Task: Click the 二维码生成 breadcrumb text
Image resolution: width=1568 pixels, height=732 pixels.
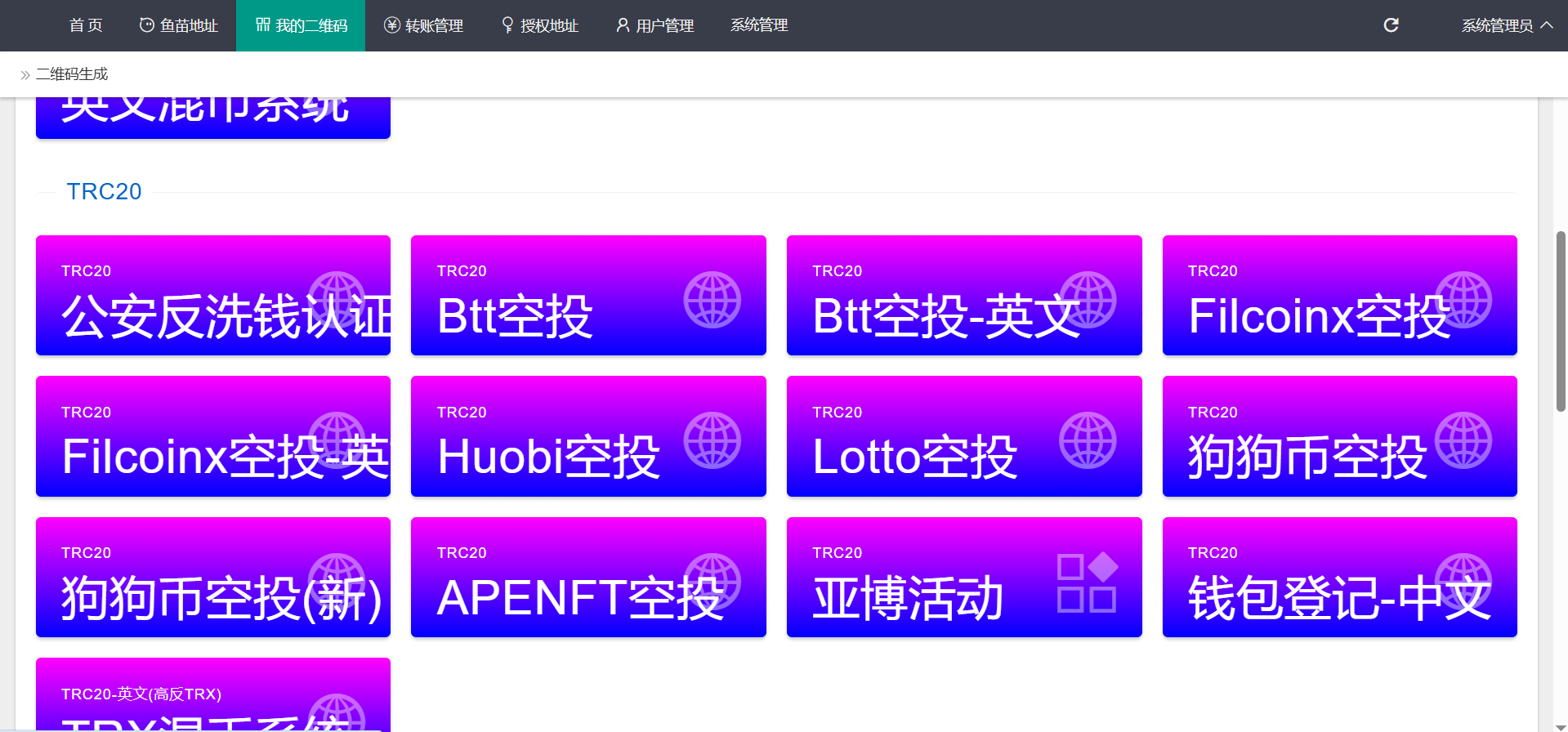Action: point(72,74)
